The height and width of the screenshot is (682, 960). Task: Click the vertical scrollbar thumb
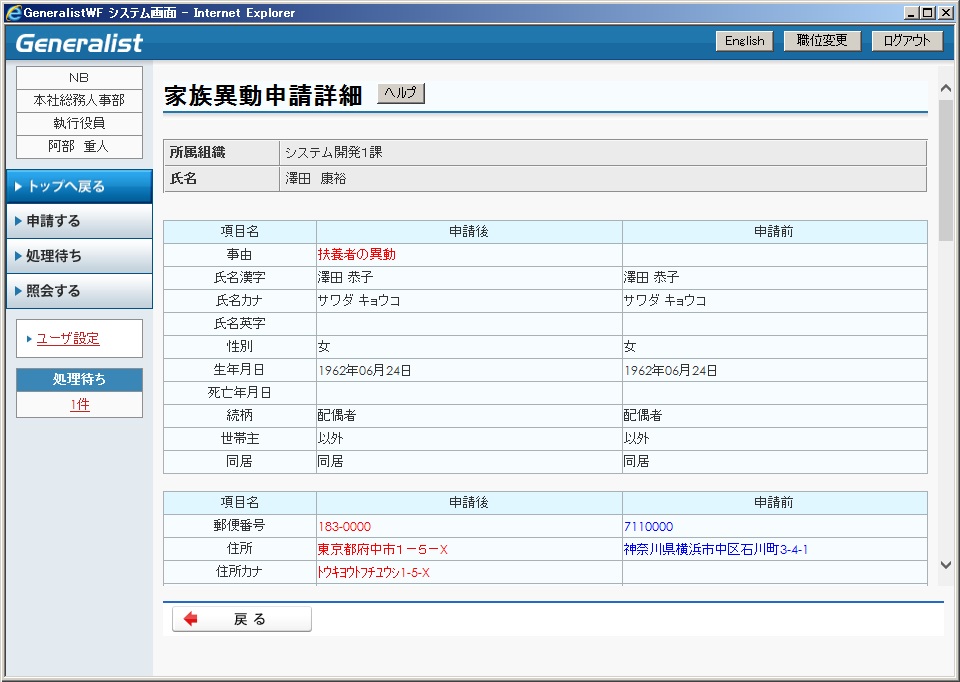pyautogui.click(x=945, y=170)
